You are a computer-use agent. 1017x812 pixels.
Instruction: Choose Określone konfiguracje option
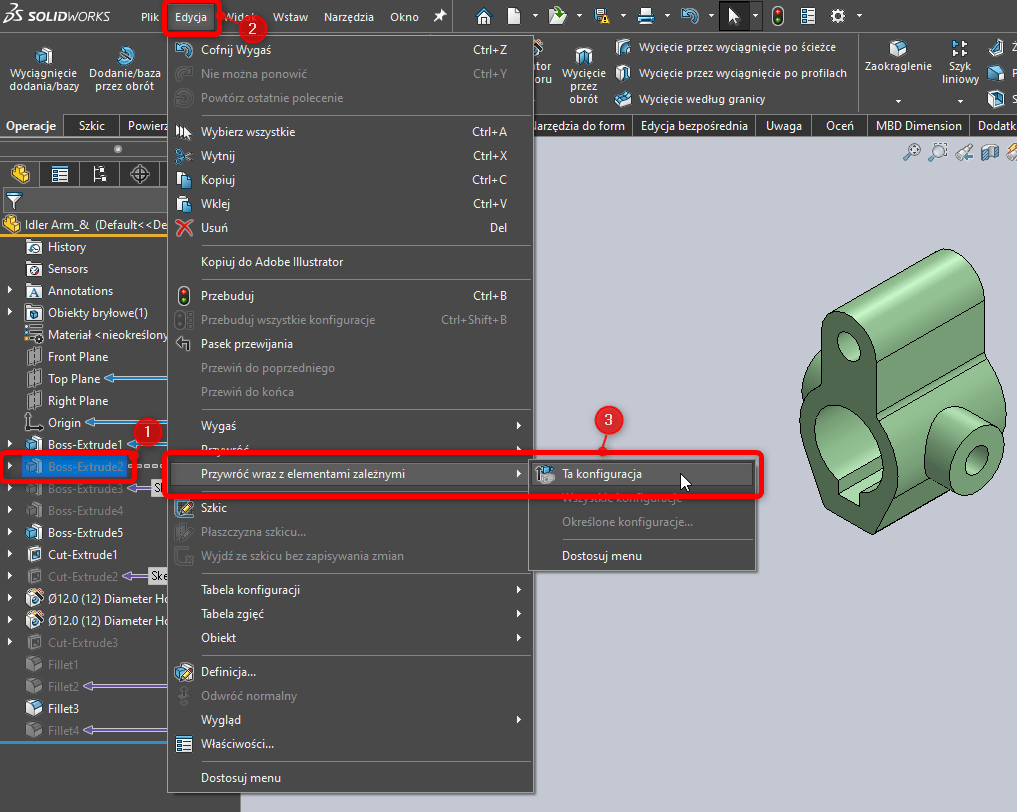tap(627, 521)
